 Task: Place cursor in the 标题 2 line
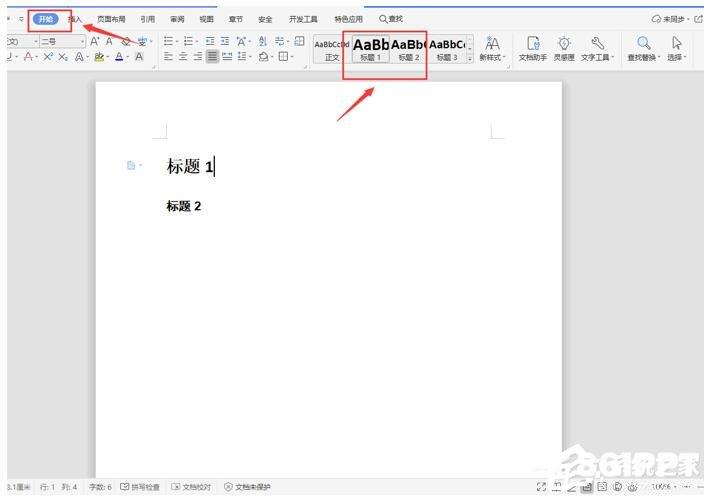coord(184,206)
